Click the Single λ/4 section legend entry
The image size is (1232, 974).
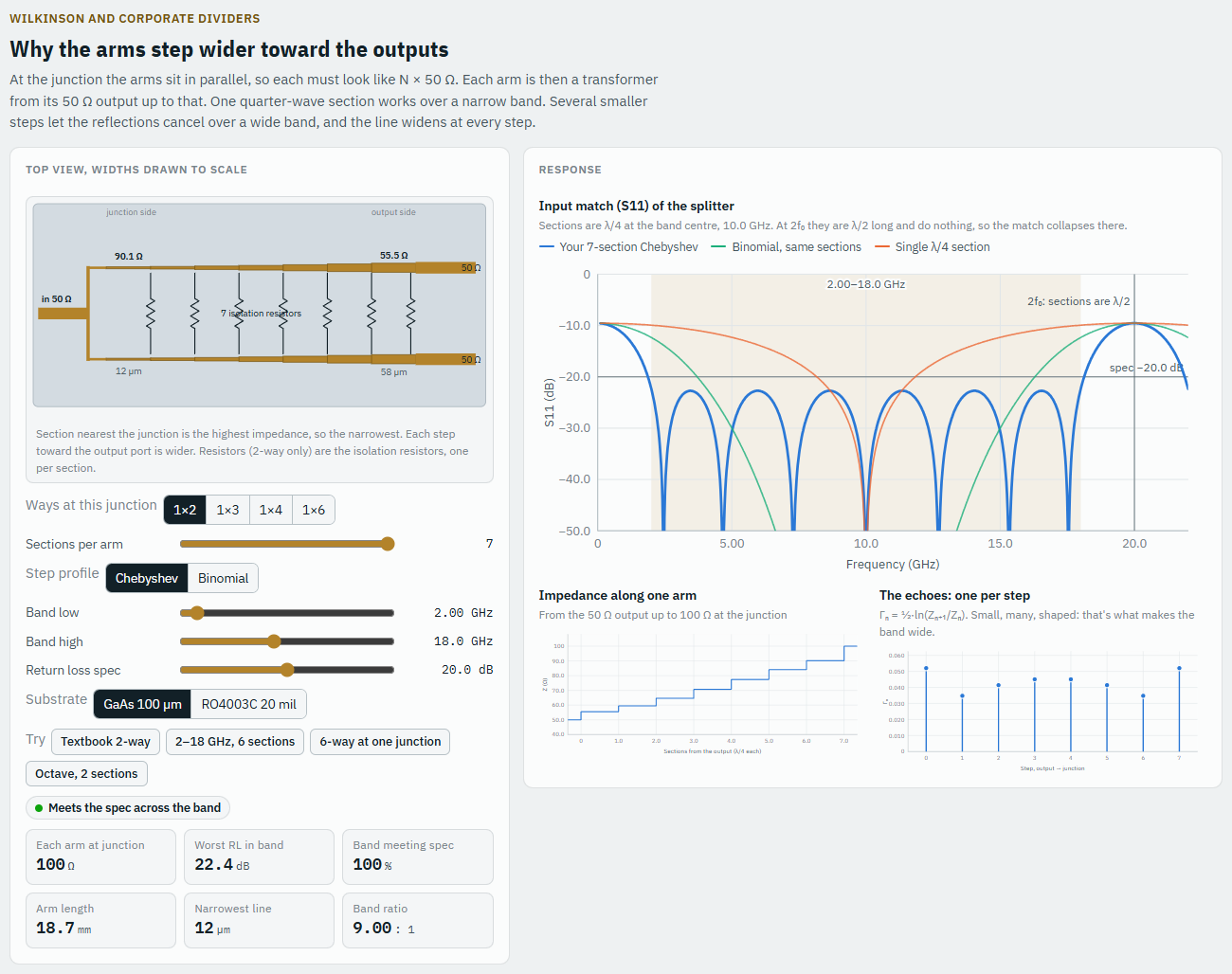pyautogui.click(x=933, y=247)
